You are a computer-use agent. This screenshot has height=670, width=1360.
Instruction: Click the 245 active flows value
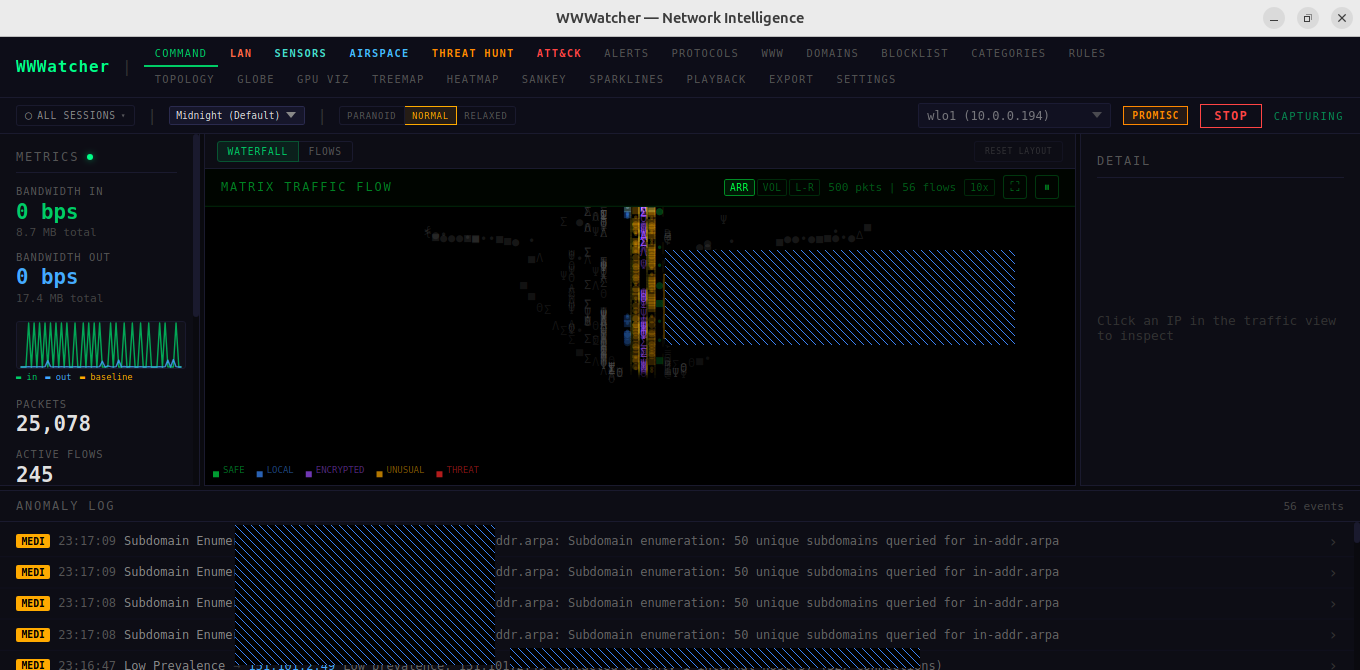pos(35,475)
